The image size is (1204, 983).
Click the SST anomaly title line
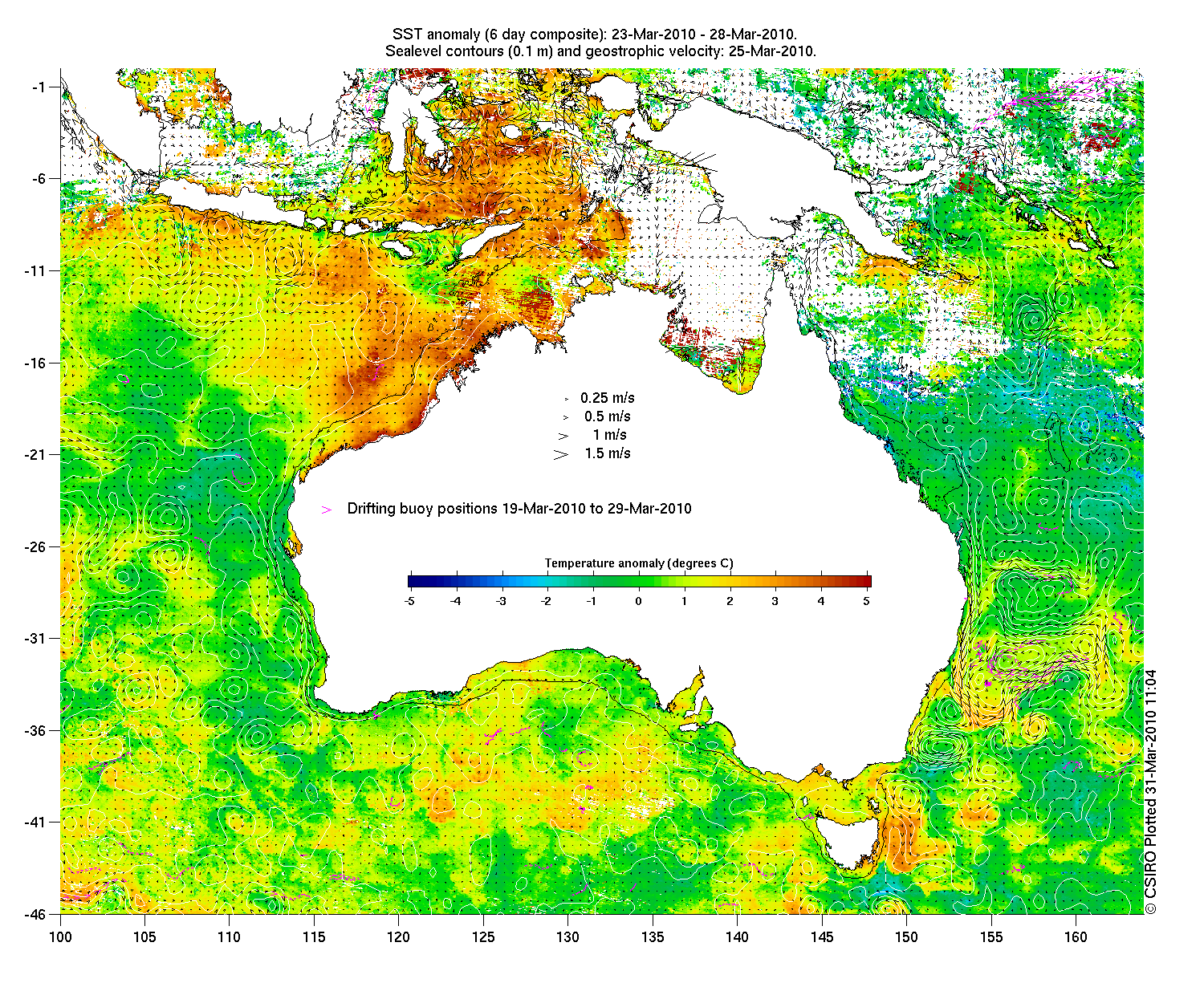pos(595,35)
